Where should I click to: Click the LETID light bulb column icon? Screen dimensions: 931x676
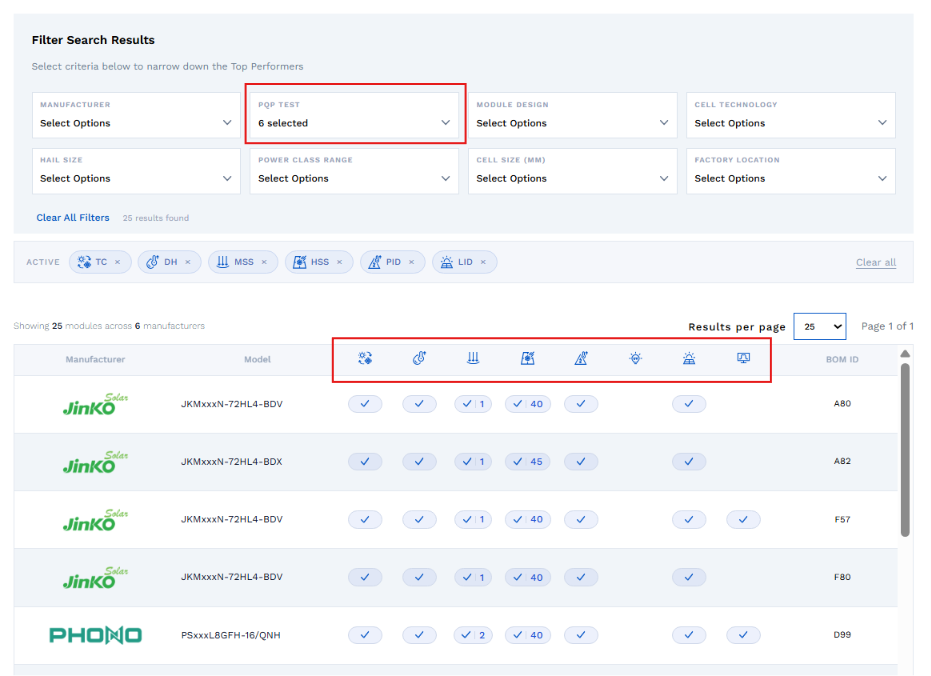click(x=635, y=358)
